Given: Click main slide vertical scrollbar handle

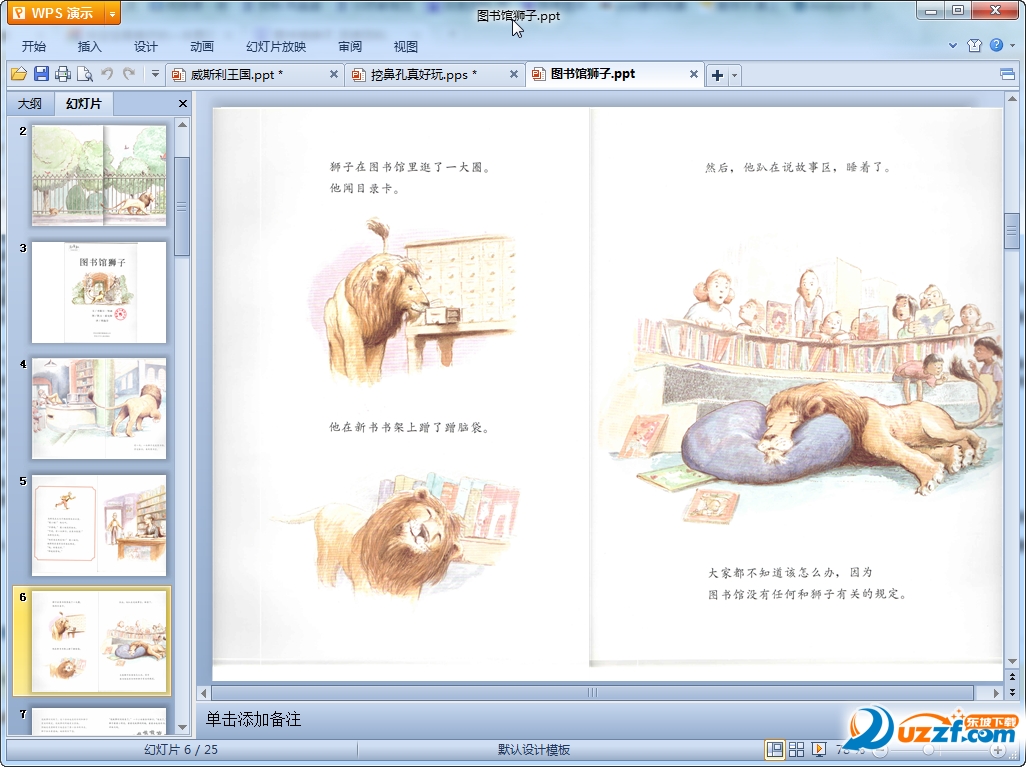Looking at the screenshot, I should click(x=1012, y=230).
